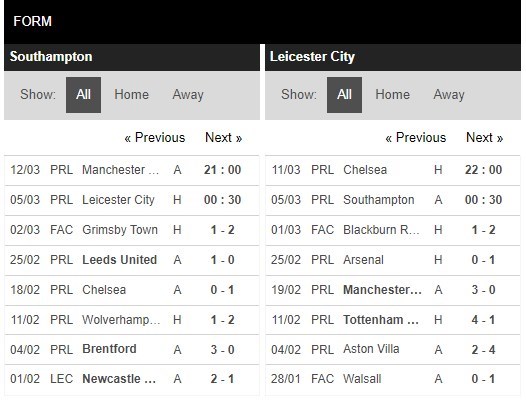Open Tottenham 4-1 match details

coord(393,320)
